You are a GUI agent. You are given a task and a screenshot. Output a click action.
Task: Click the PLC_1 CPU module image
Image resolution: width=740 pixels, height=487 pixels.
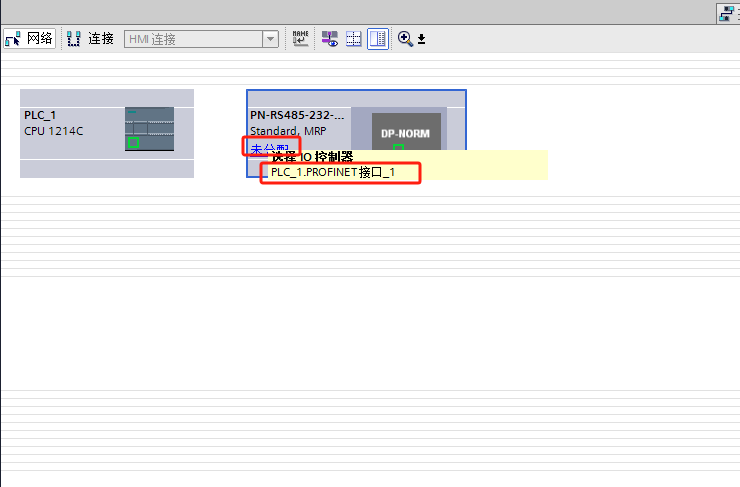[x=149, y=129]
